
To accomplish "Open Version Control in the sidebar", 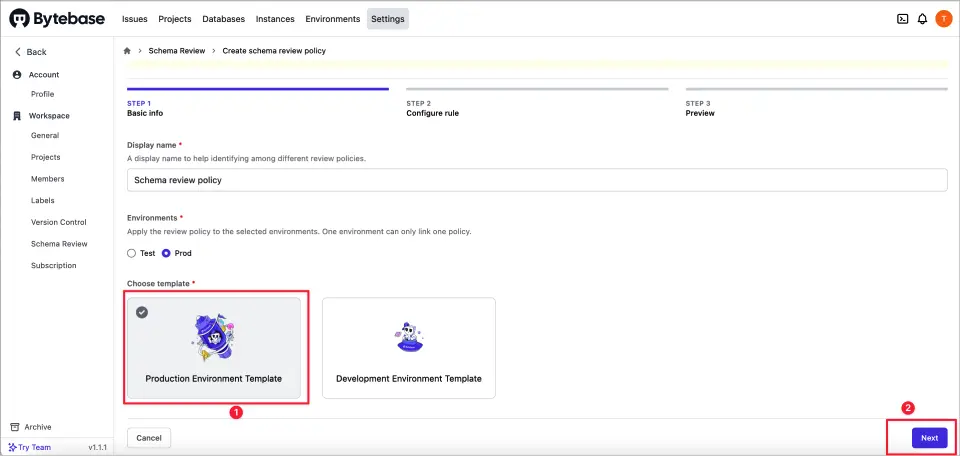I will tap(58, 222).
